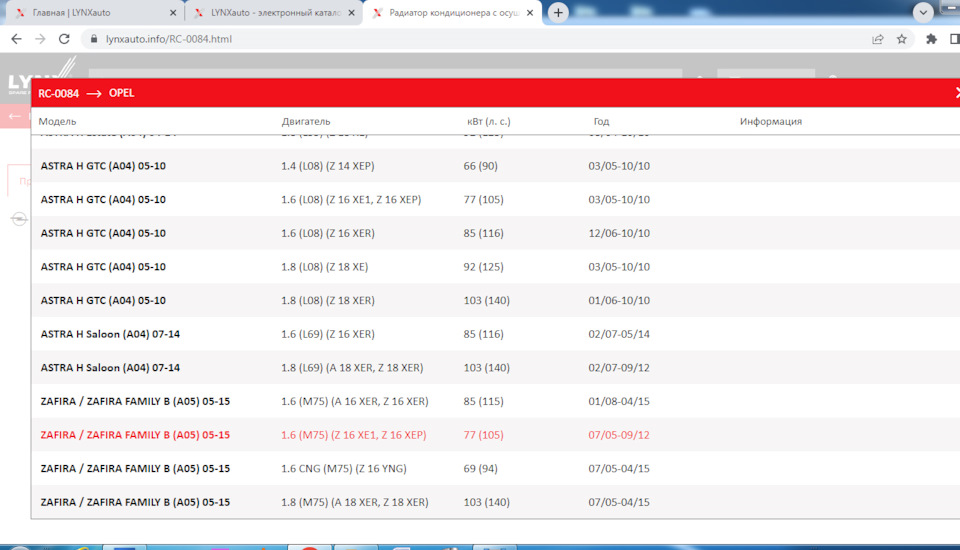Click power value 69 (94)
This screenshot has width=960, height=550.
(x=481, y=469)
